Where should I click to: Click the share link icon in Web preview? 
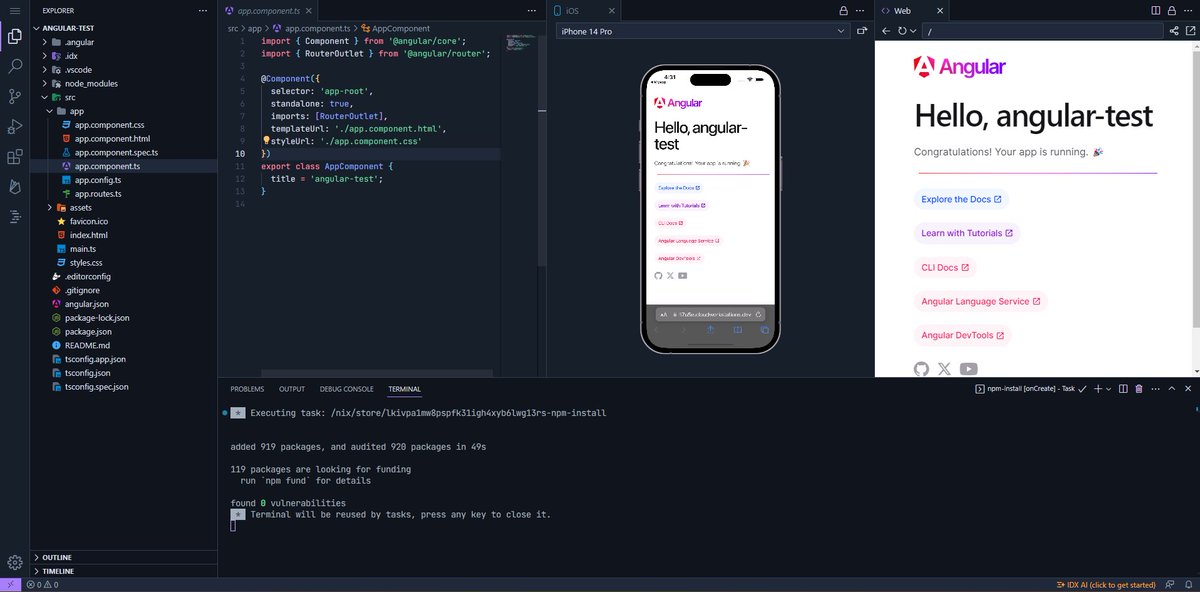tap(1173, 31)
